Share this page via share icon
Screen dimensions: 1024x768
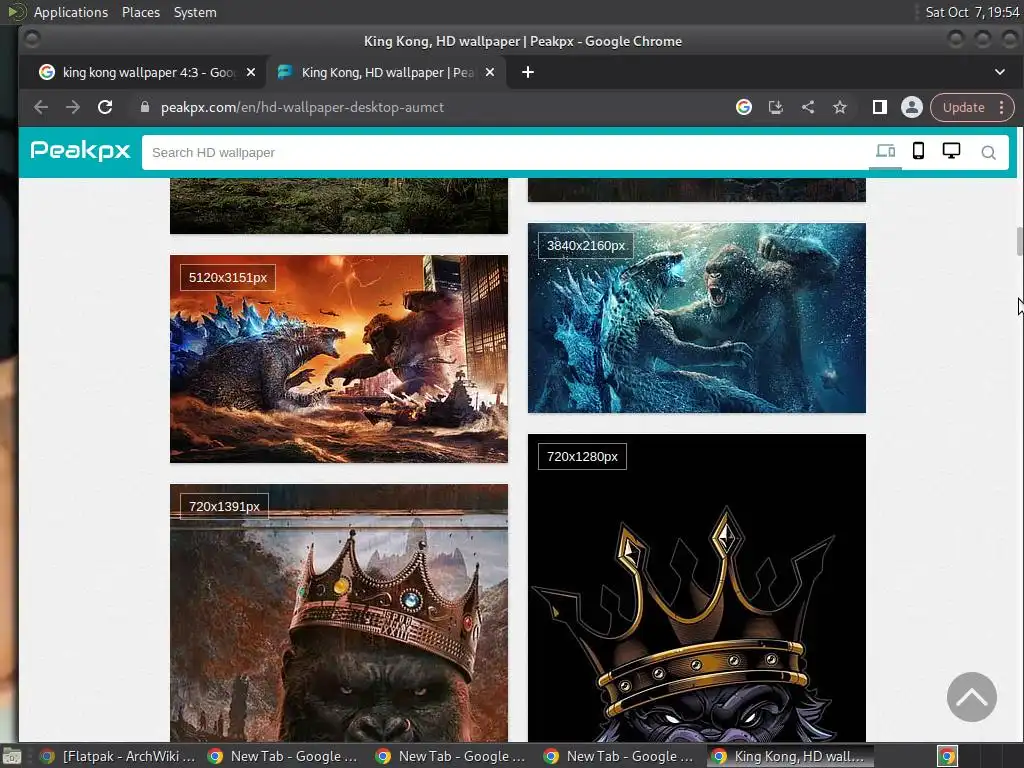(x=808, y=107)
